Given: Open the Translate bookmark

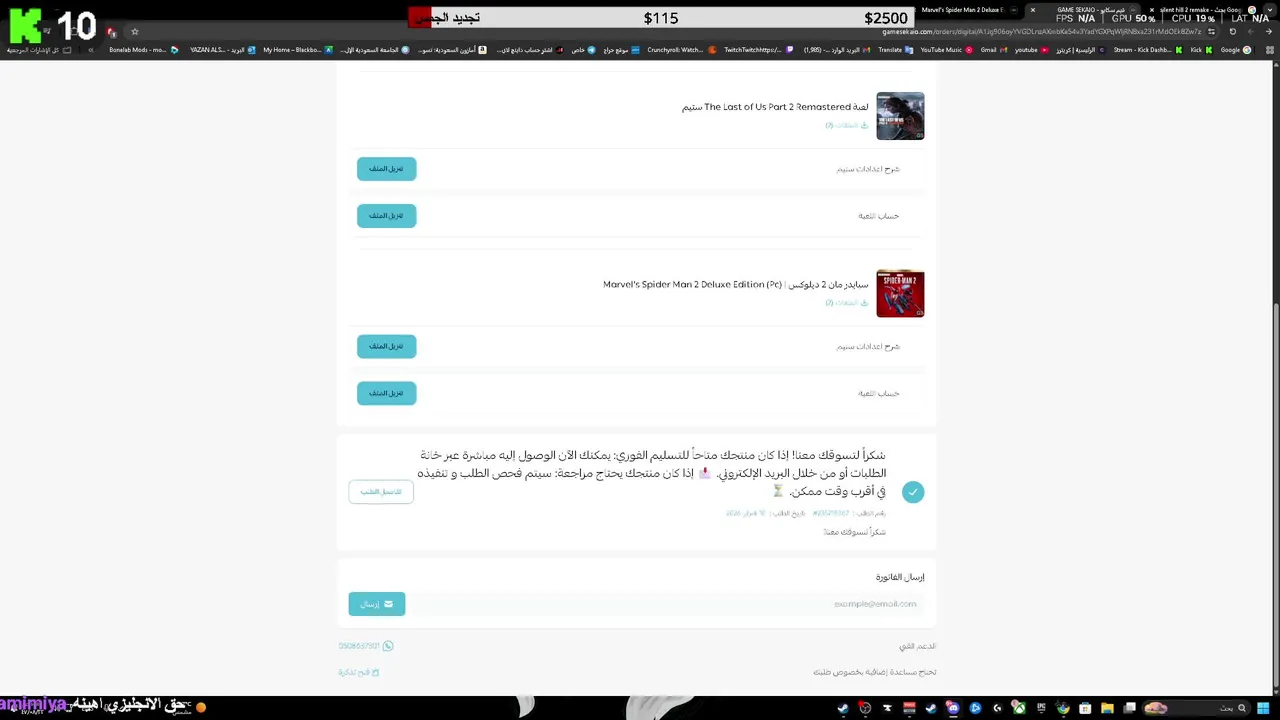Looking at the screenshot, I should point(895,50).
